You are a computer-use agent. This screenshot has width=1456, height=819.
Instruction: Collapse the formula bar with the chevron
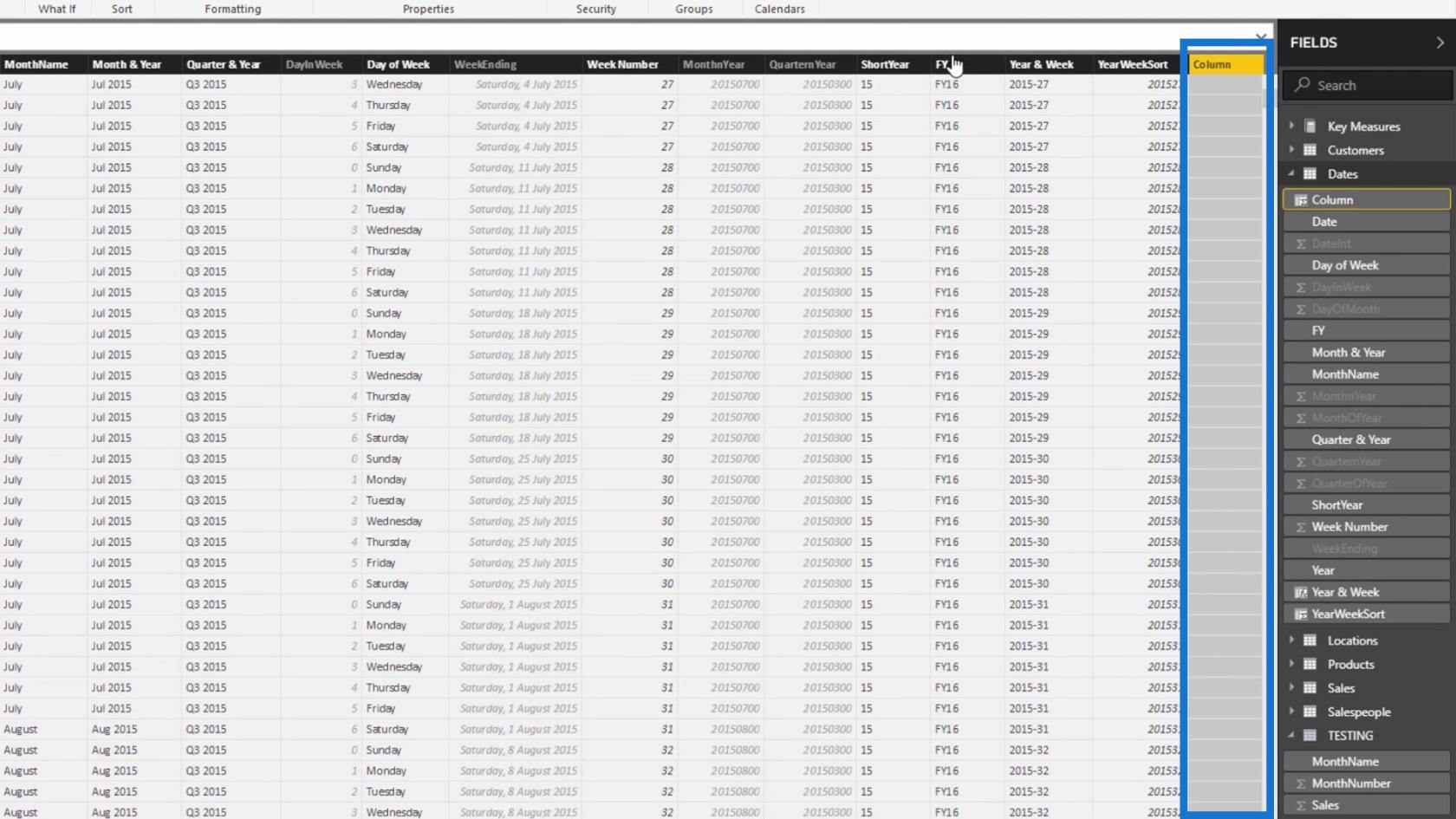coord(1261,37)
